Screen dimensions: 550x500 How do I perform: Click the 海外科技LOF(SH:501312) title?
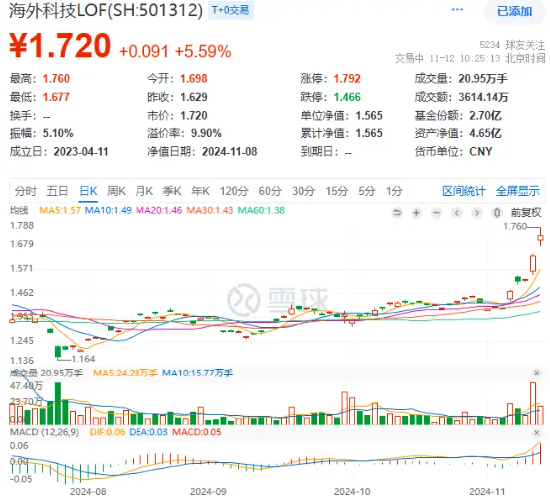pyautogui.click(x=106, y=11)
